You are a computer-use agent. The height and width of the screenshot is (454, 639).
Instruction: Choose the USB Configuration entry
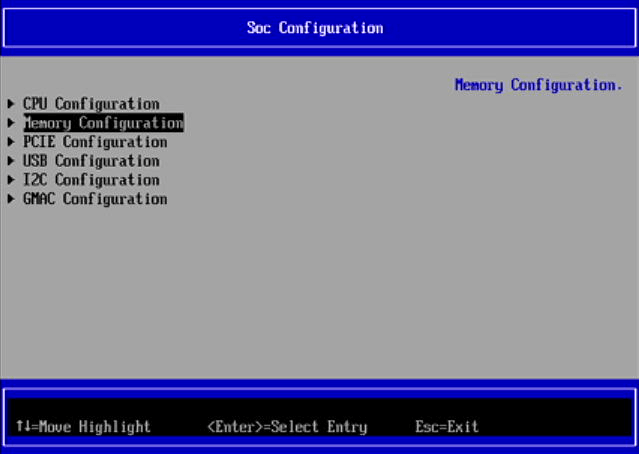coord(91,161)
